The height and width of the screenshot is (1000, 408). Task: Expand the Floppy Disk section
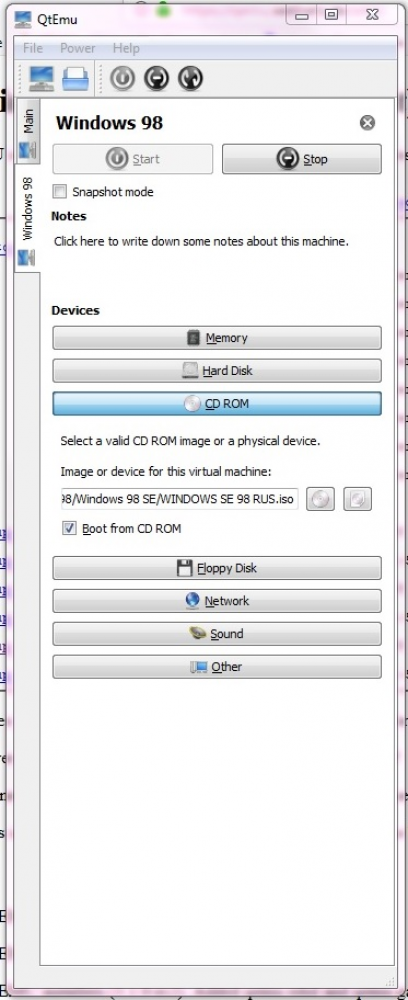(217, 568)
